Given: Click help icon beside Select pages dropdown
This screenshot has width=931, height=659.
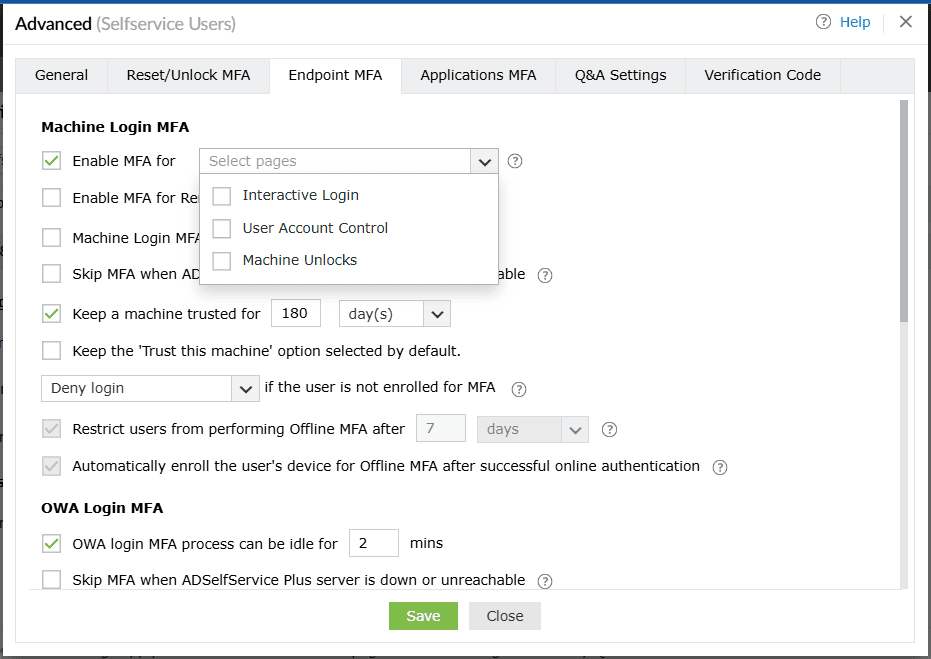Looking at the screenshot, I should [515, 161].
